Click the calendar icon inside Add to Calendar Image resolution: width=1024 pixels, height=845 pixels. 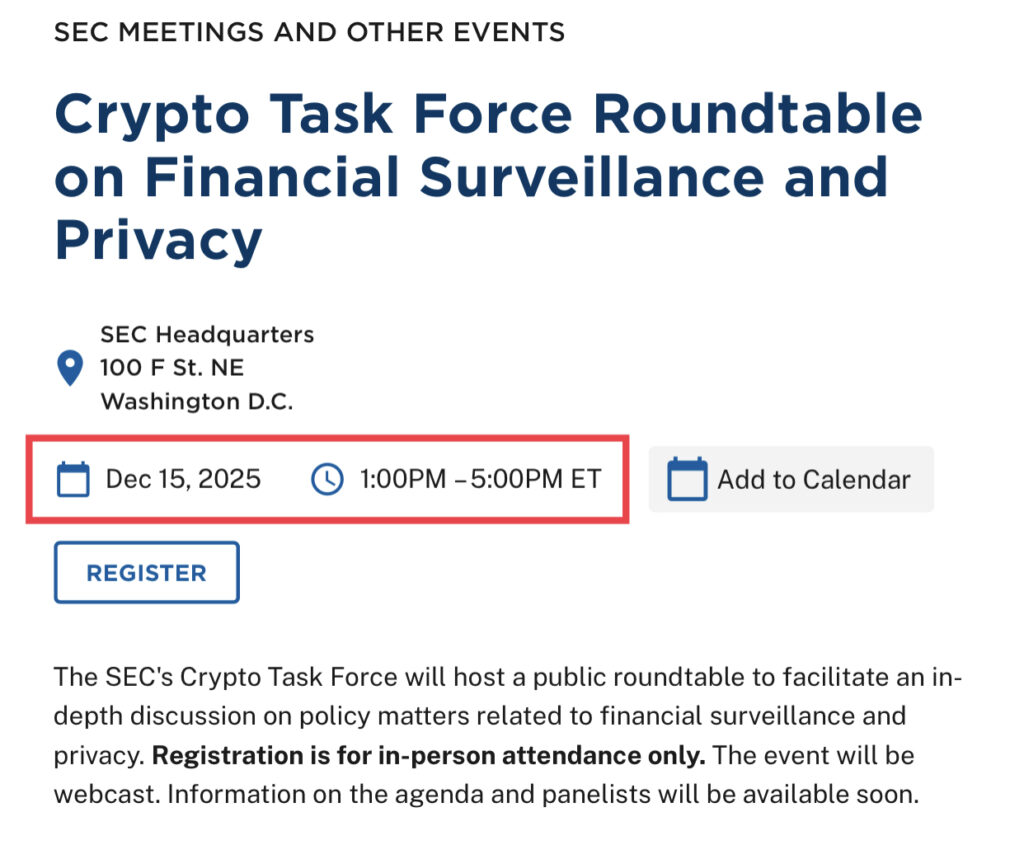point(687,479)
